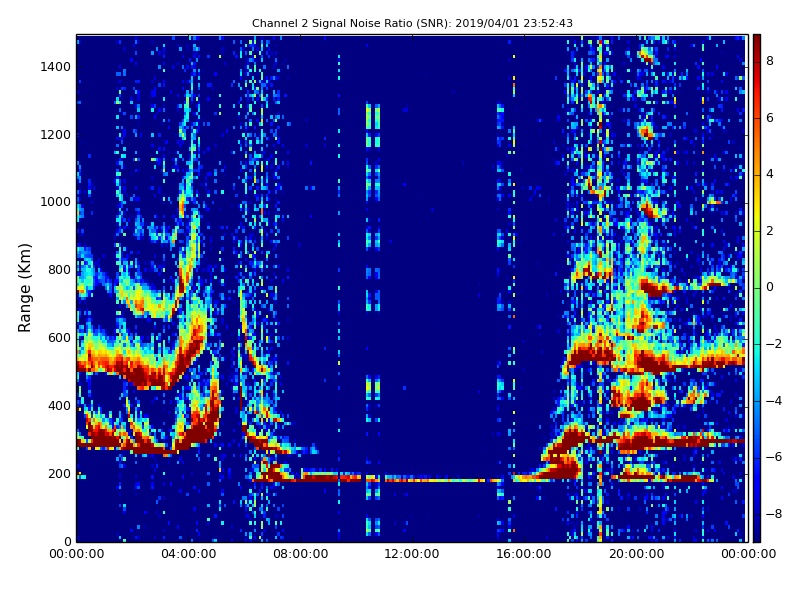Click the colorbar label 2
The width and height of the screenshot is (800, 600).
pyautogui.click(x=770, y=231)
